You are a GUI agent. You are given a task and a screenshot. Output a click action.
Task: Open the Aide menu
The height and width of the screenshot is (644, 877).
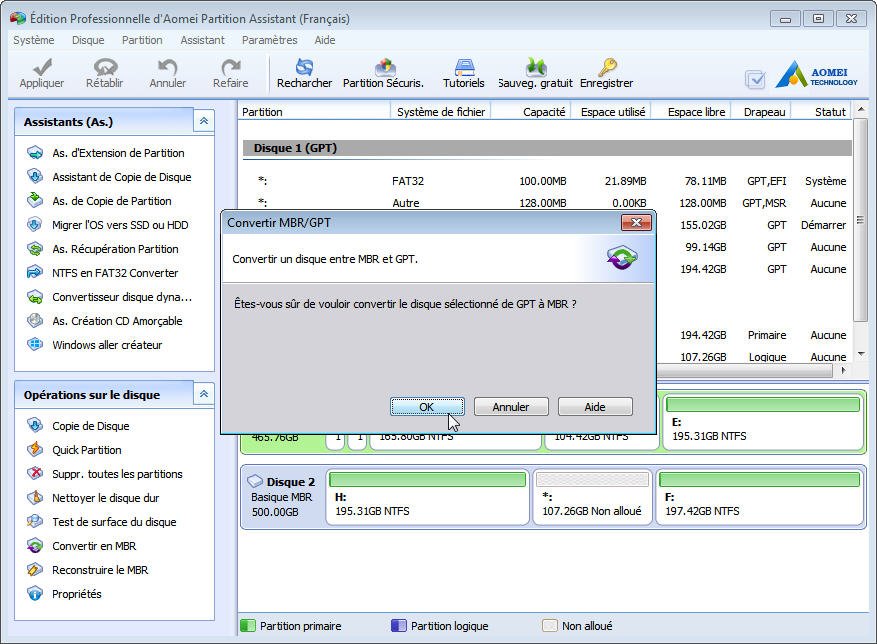(x=324, y=40)
